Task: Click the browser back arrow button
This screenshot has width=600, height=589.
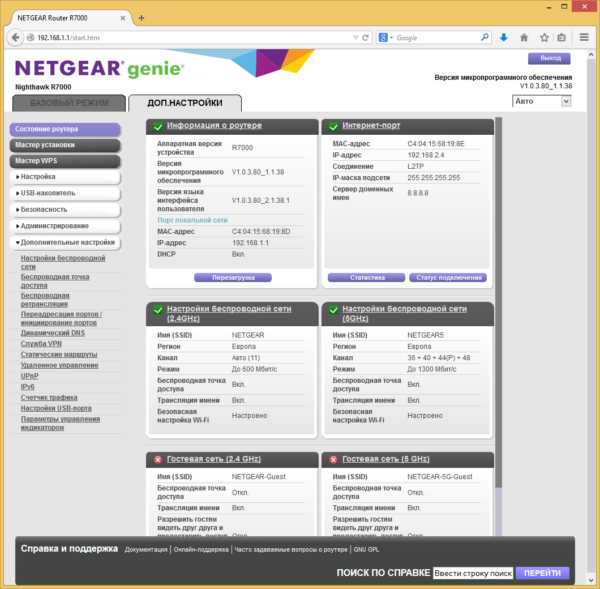Action: click(x=15, y=38)
